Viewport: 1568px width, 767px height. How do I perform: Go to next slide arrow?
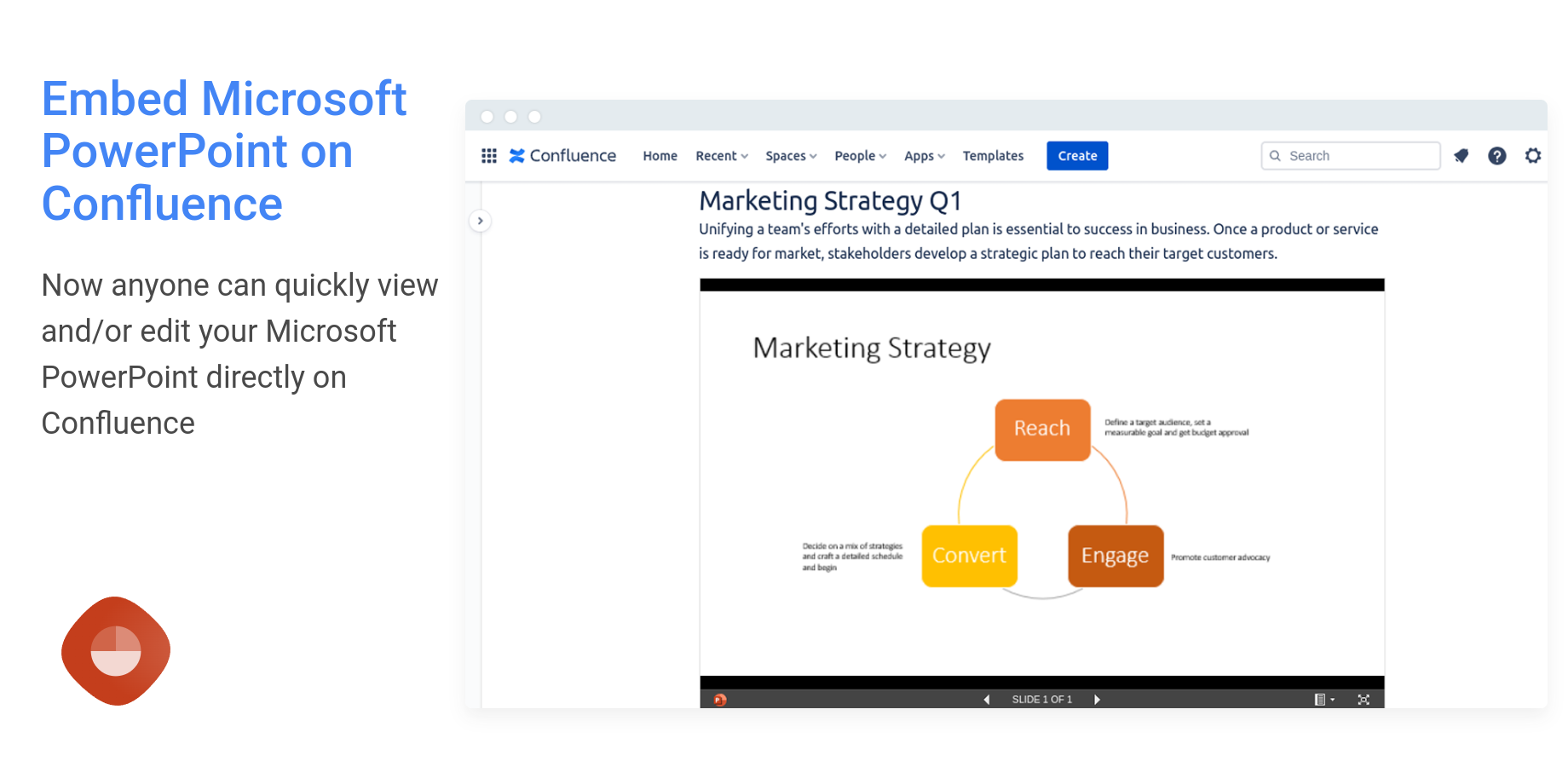tap(1097, 700)
